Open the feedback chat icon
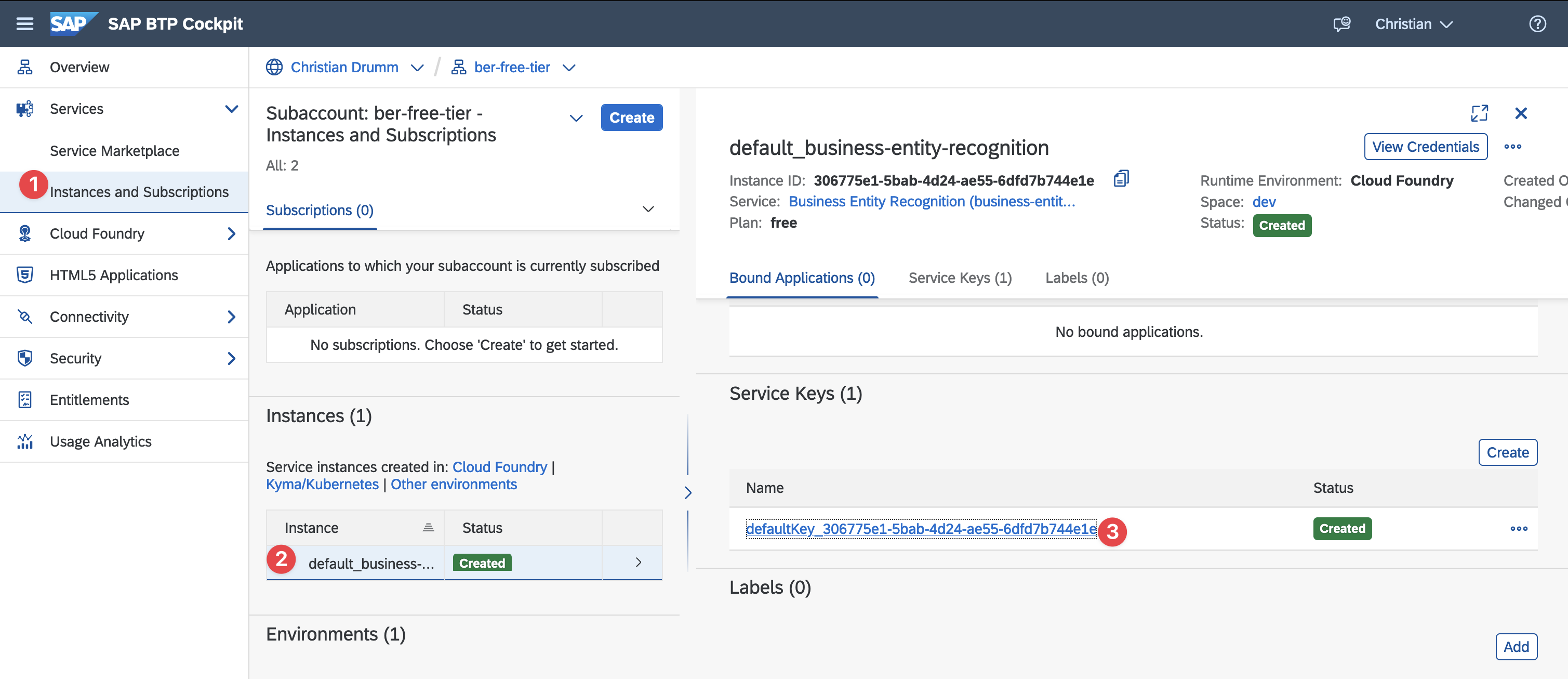The height and width of the screenshot is (679, 1568). tap(1341, 24)
